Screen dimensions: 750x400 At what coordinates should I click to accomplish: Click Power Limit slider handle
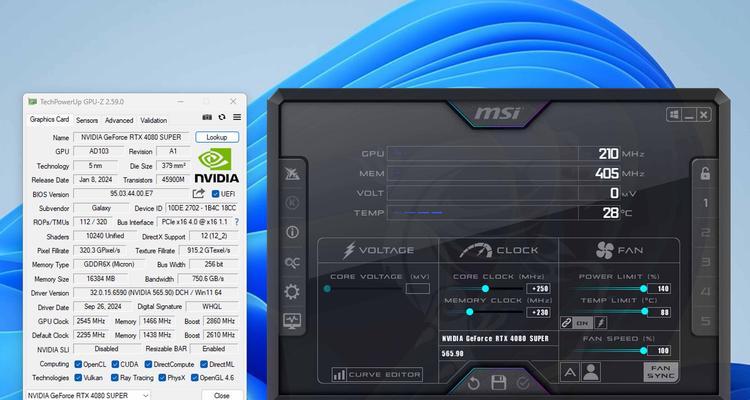point(644,289)
